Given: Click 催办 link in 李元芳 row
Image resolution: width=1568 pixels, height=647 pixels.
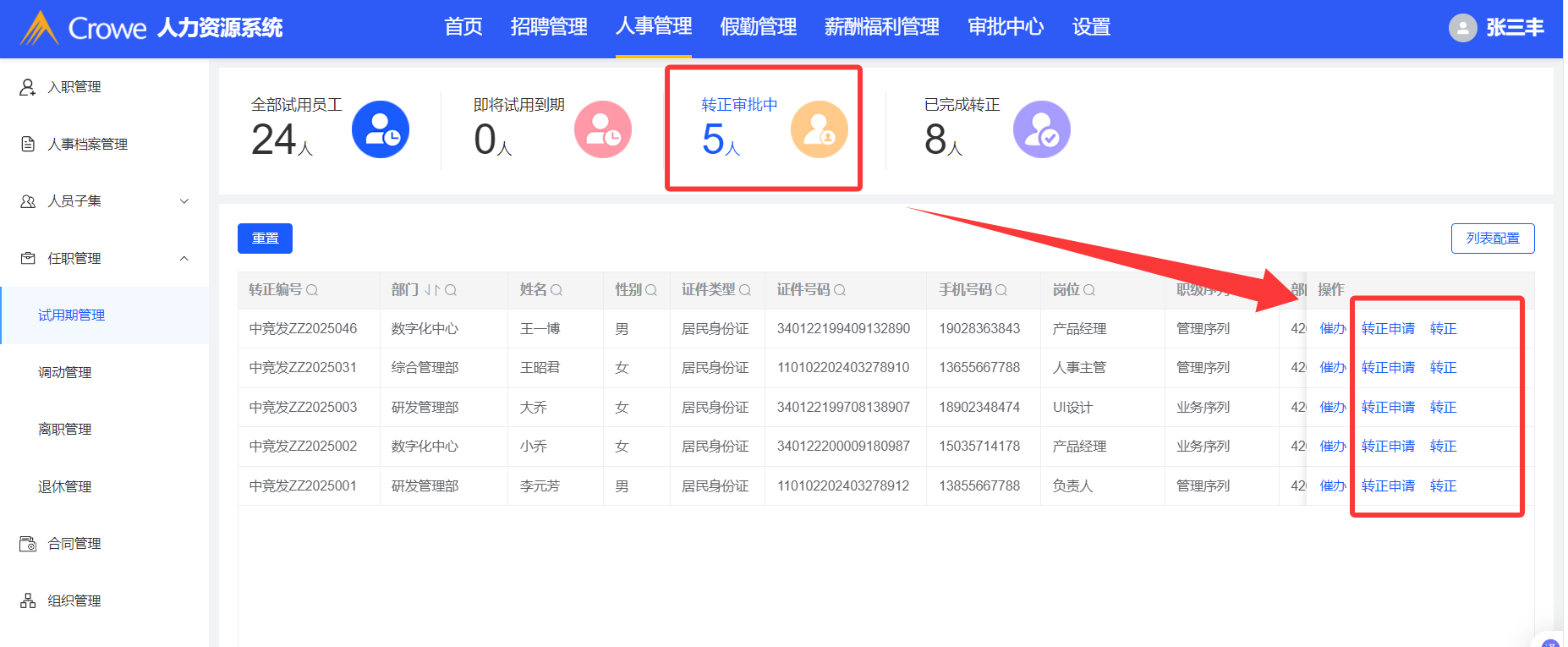Looking at the screenshot, I should (x=1332, y=486).
